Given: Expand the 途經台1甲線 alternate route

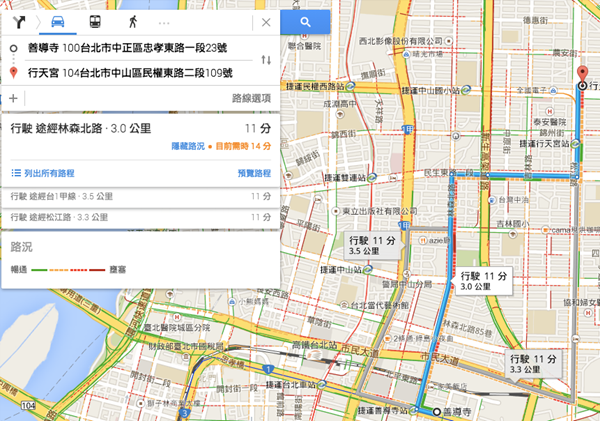Looking at the screenshot, I should click(140, 197).
